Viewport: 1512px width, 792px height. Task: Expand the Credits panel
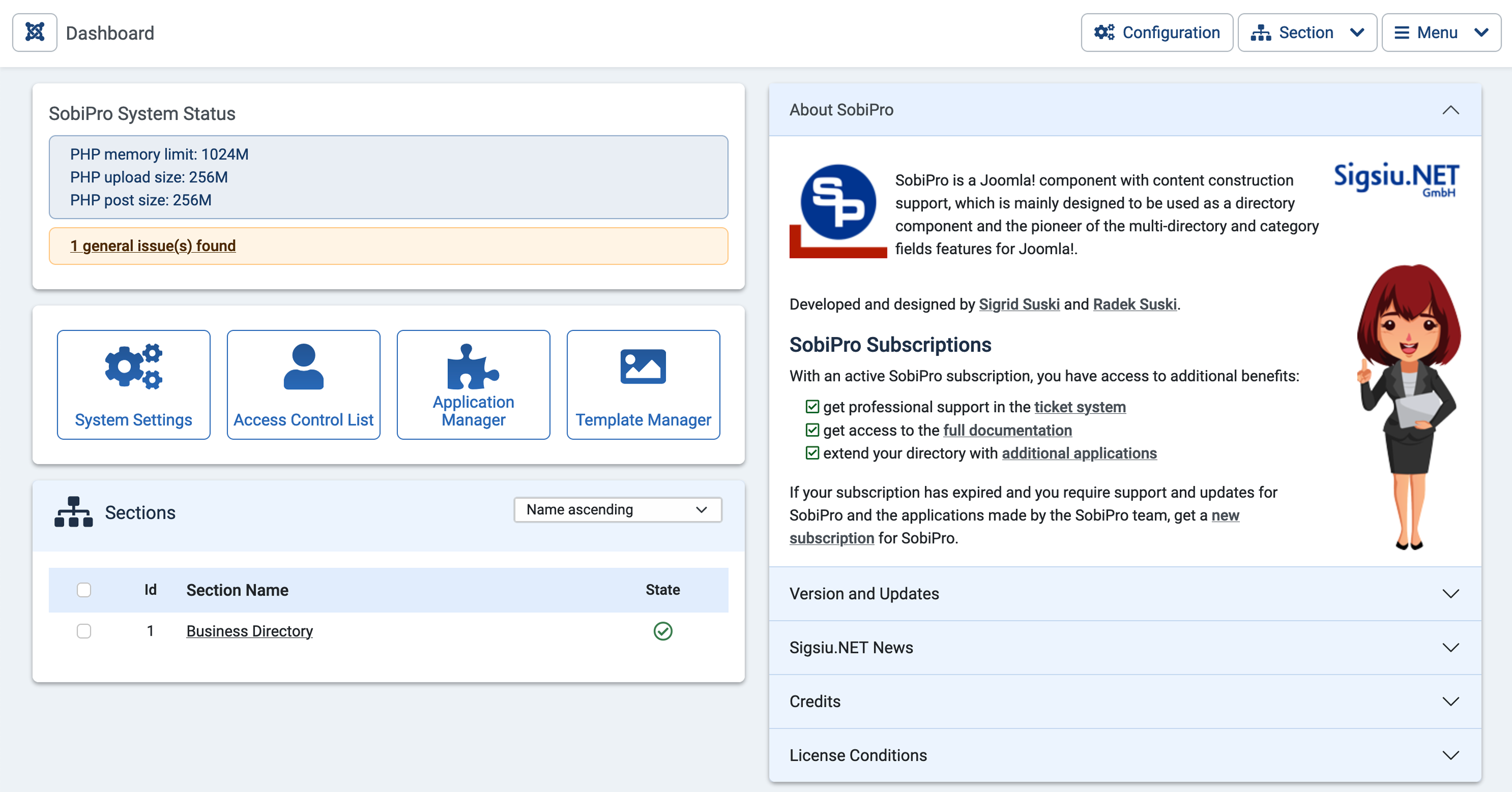coord(1125,701)
